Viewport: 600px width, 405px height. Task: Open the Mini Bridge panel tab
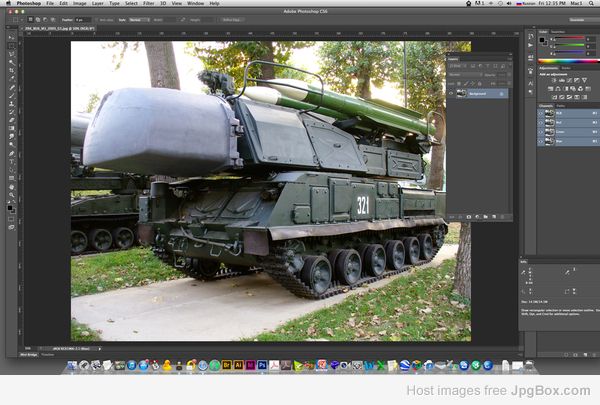pos(30,354)
